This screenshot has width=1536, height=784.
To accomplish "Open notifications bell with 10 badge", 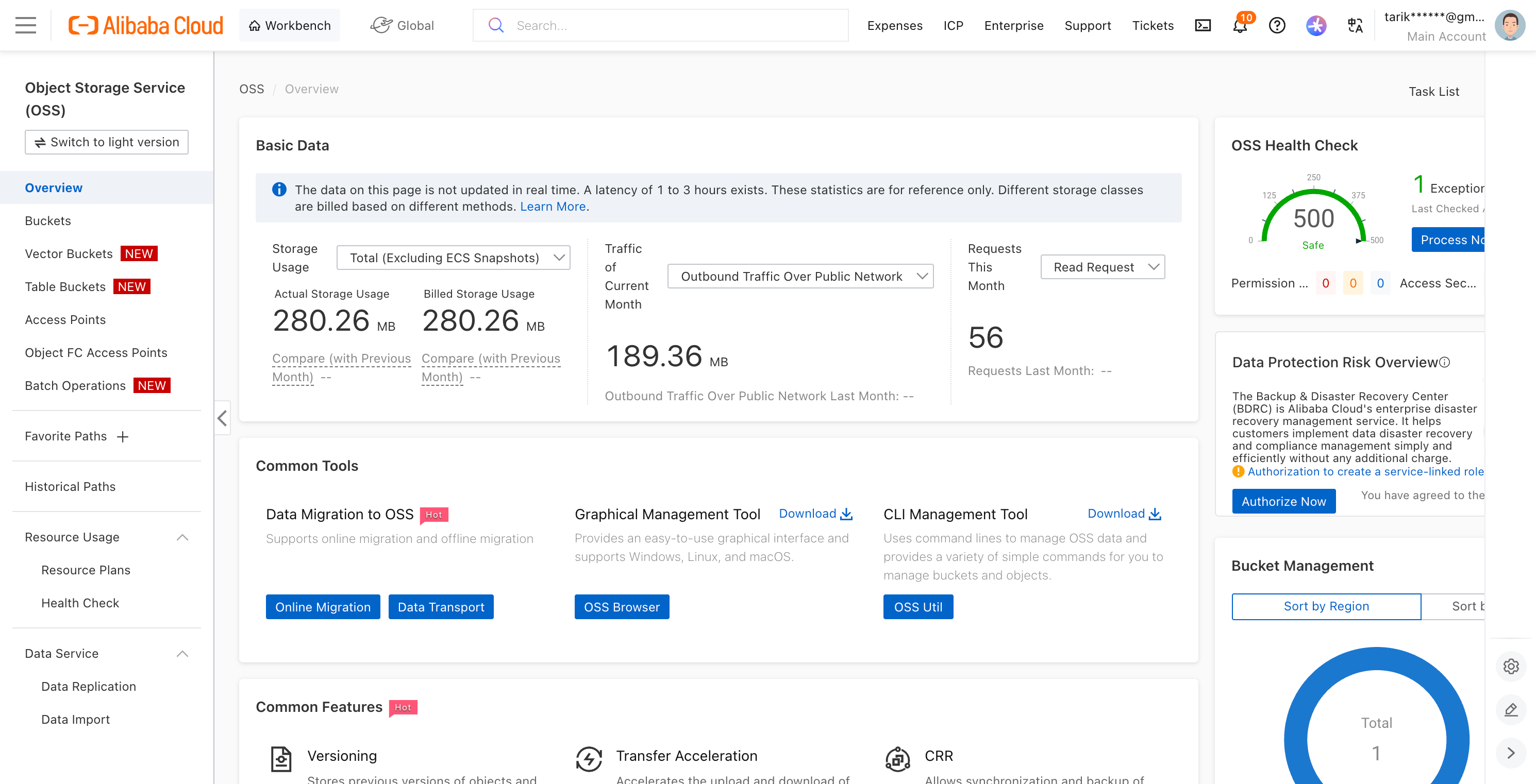I will click(x=1240, y=26).
